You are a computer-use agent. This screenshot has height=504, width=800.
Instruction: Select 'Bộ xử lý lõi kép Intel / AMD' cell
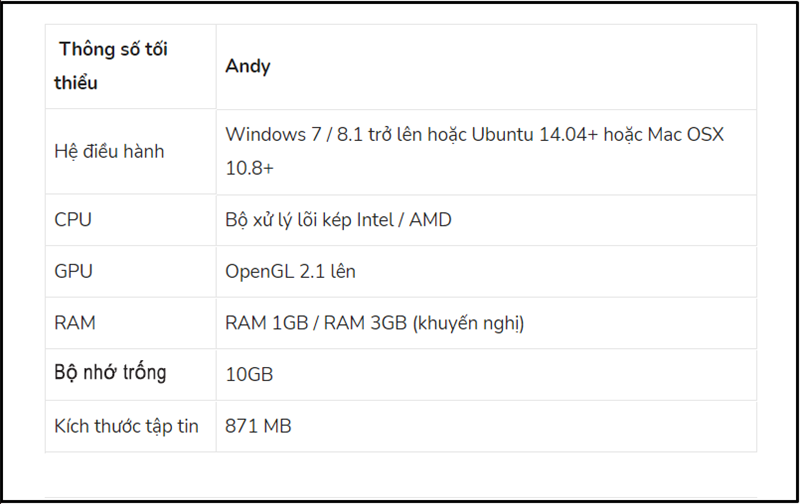[x=338, y=220]
